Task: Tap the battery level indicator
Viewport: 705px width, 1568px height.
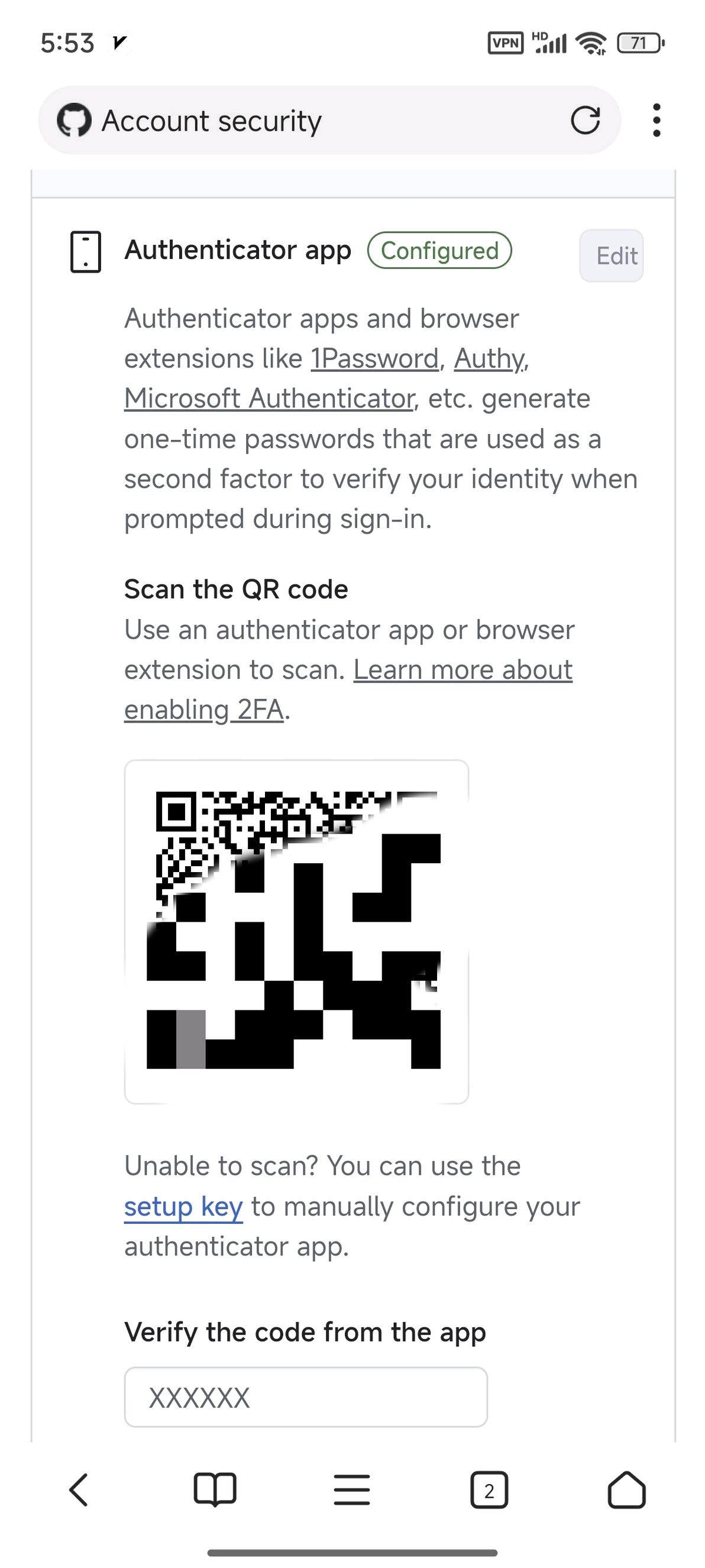Action: (x=640, y=43)
